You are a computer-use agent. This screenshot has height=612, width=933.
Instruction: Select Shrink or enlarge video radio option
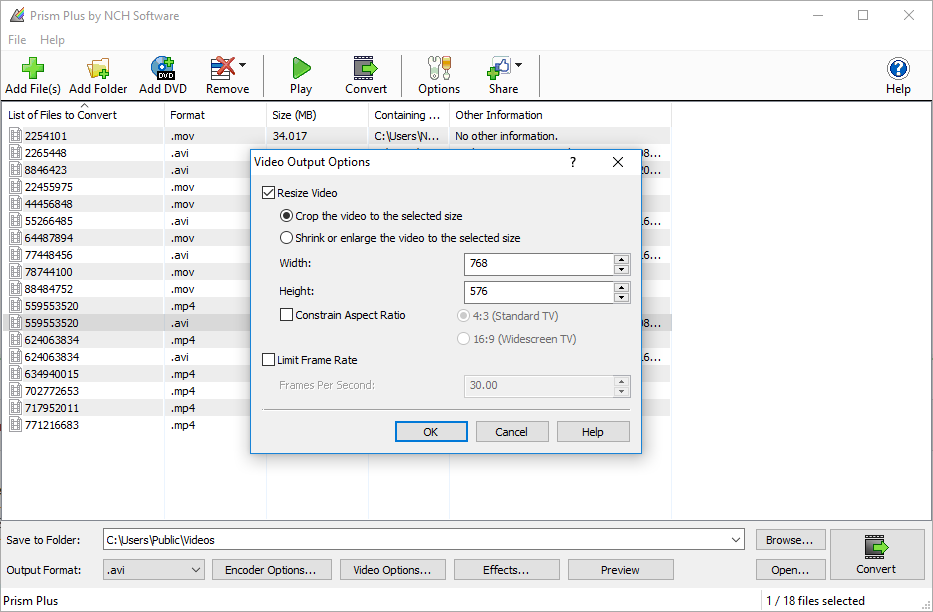click(x=286, y=238)
